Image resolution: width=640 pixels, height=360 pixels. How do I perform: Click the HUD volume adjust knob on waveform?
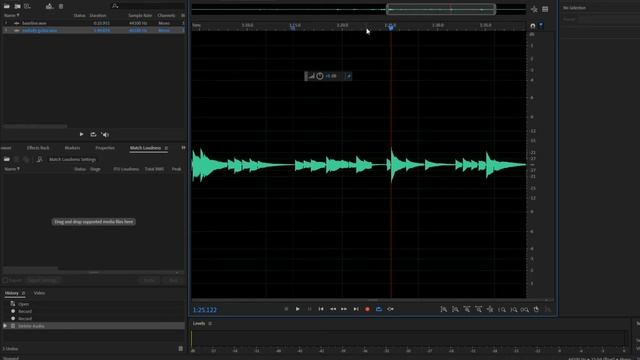(320, 76)
